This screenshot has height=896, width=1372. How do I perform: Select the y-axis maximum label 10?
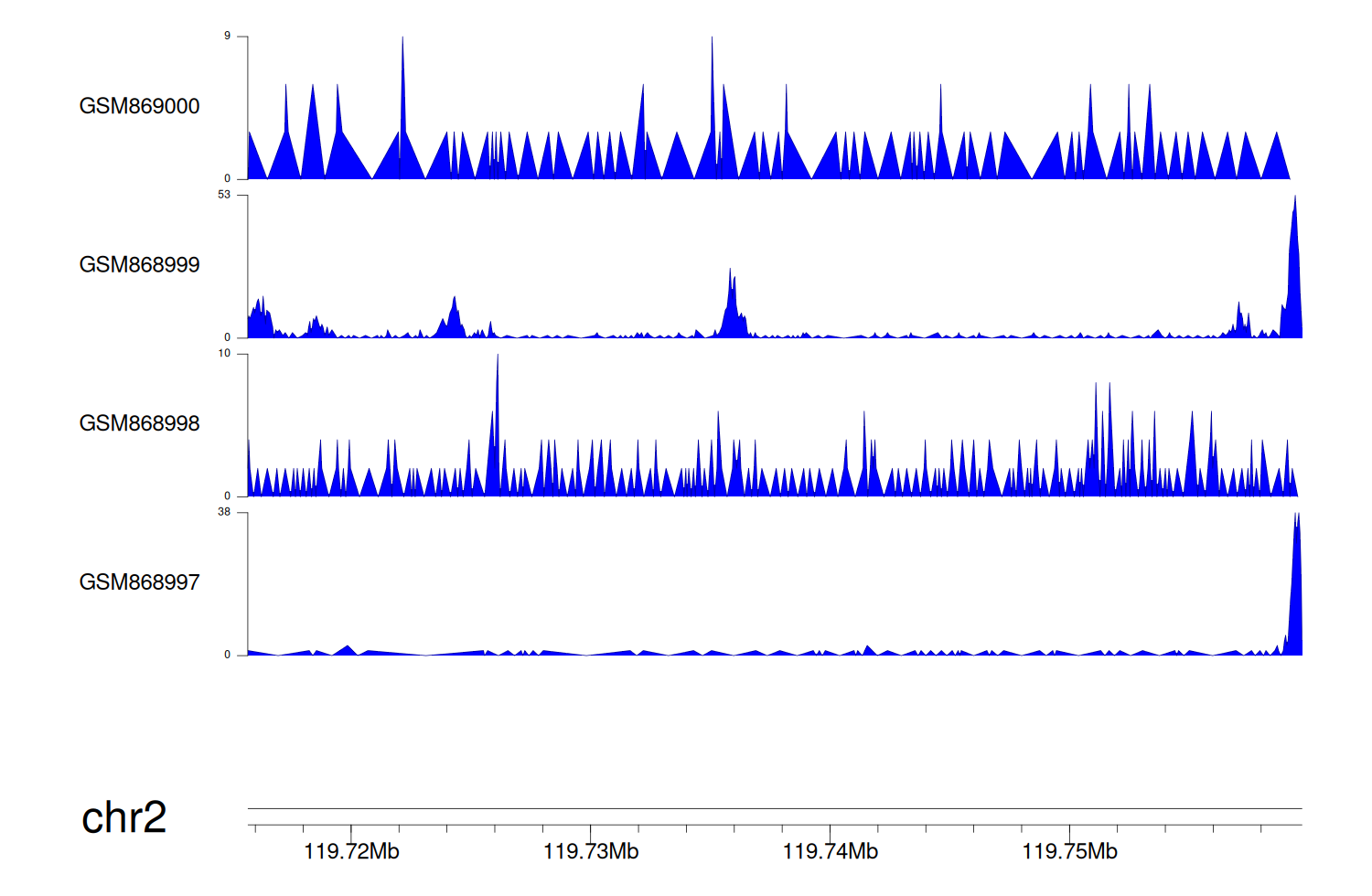pyautogui.click(x=224, y=354)
